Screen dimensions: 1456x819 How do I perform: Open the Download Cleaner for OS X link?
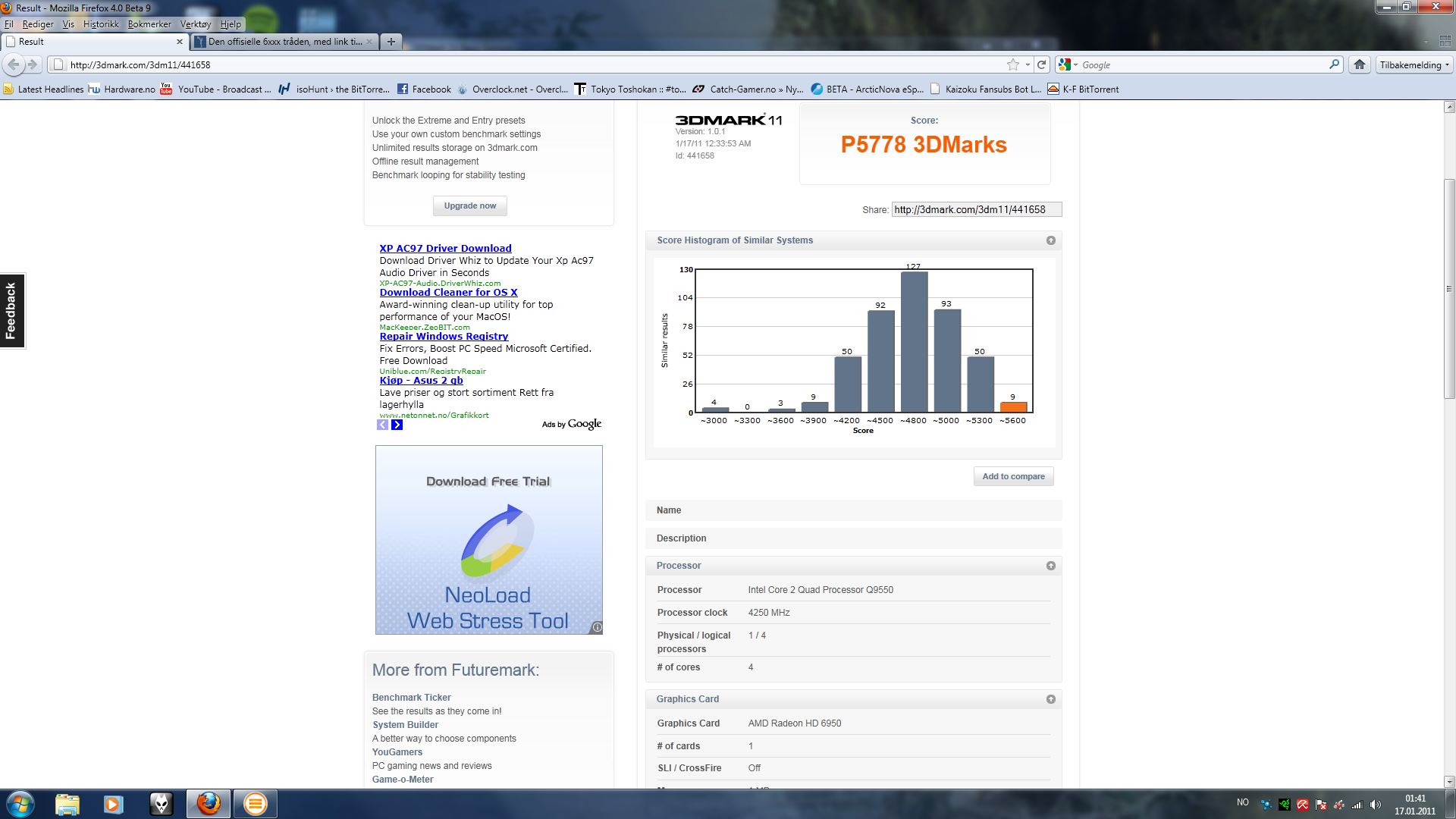[x=448, y=292]
